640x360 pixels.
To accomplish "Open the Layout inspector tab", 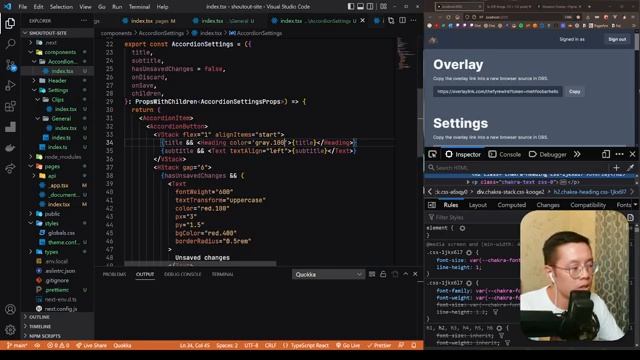I will coord(478,205).
